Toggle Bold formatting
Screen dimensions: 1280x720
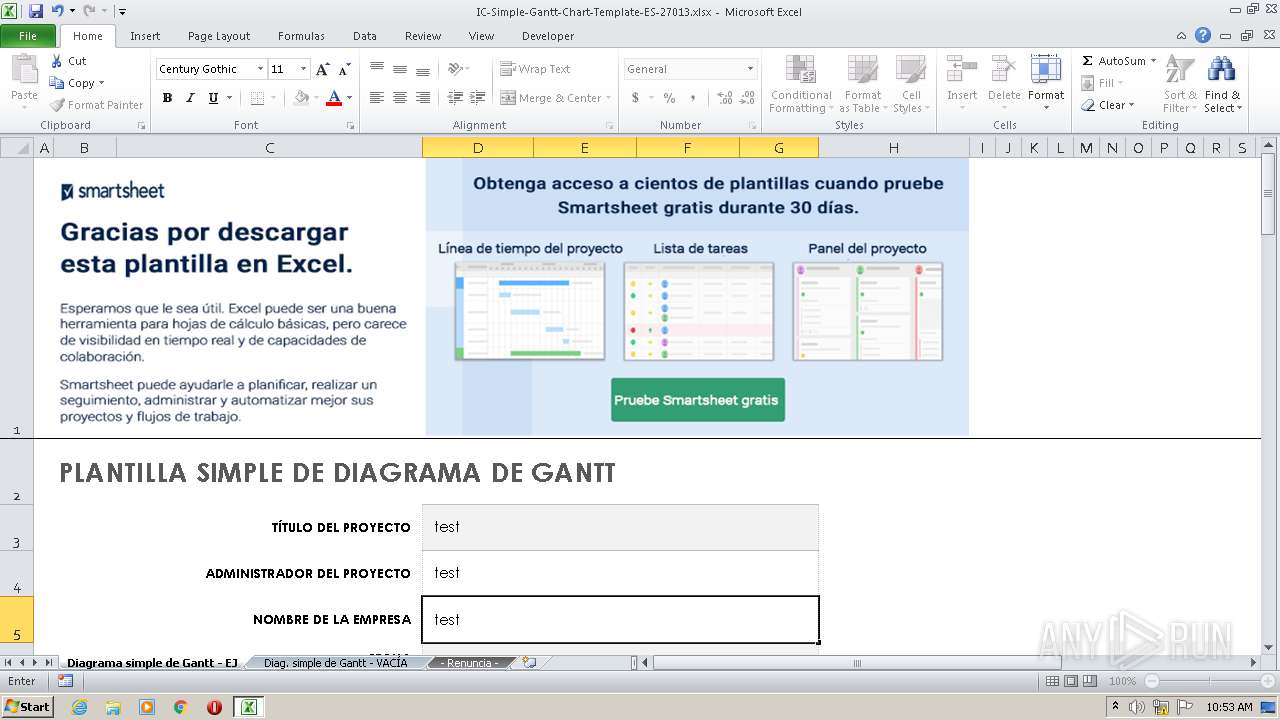(x=167, y=98)
